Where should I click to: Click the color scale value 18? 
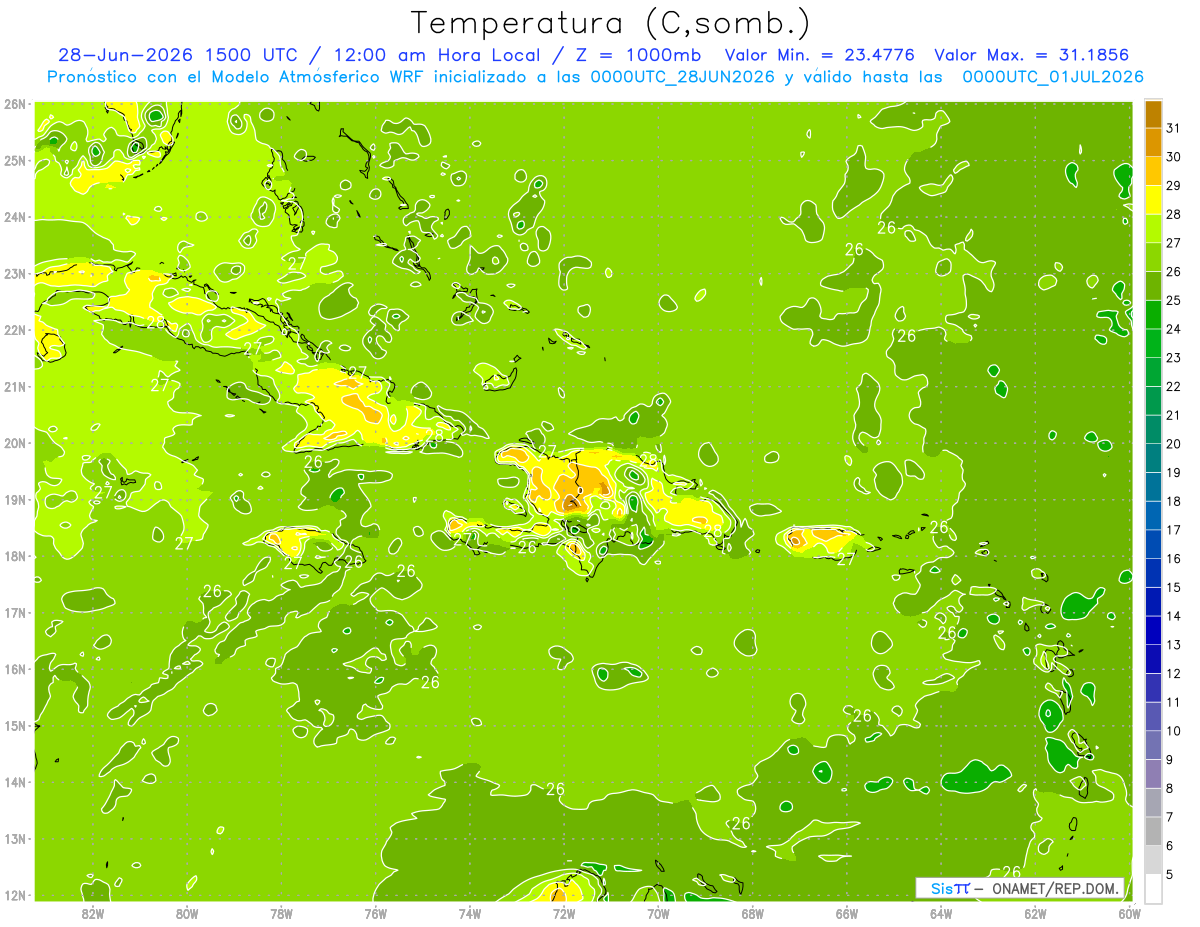pyautogui.click(x=1175, y=501)
